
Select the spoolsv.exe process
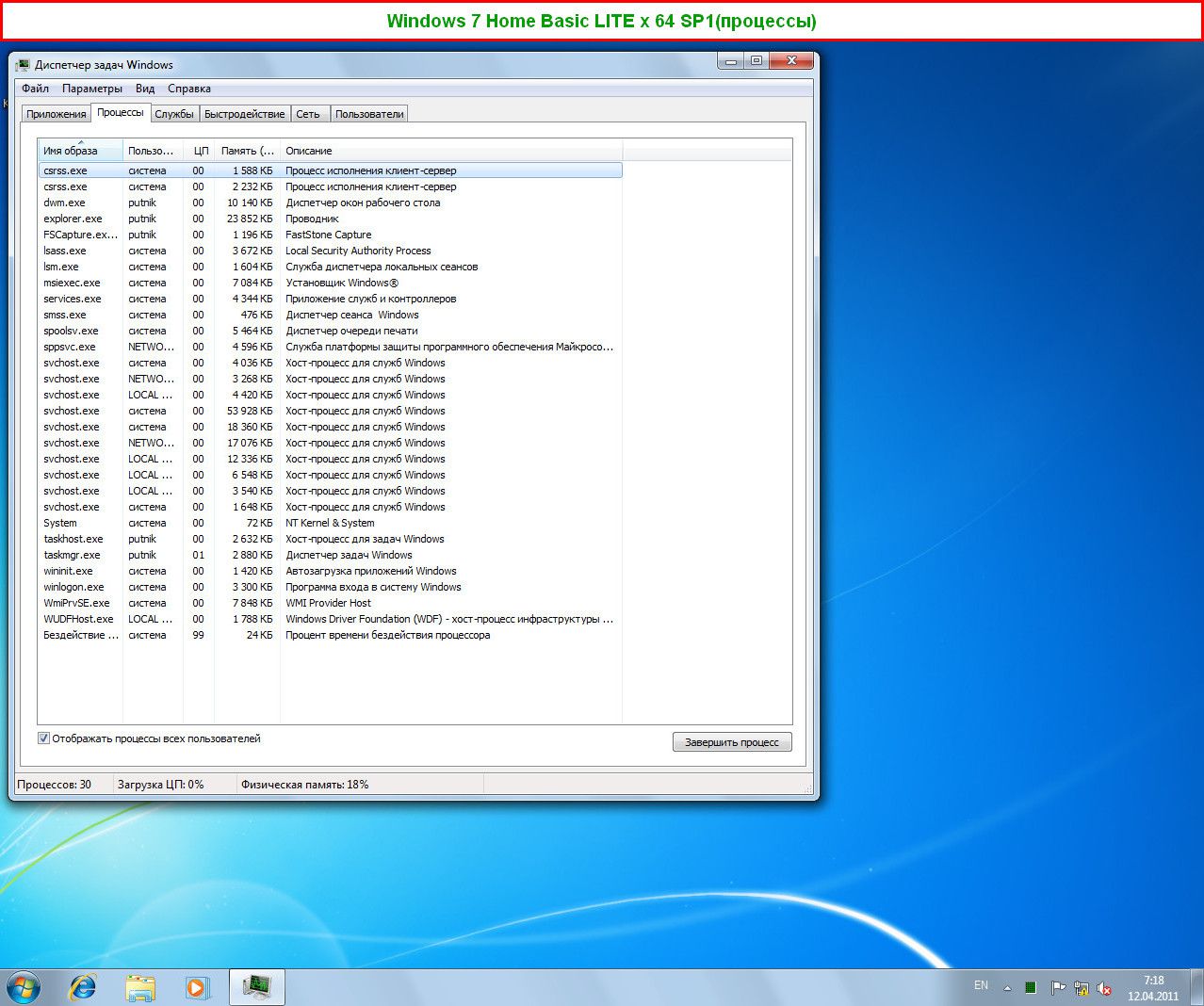(330, 331)
